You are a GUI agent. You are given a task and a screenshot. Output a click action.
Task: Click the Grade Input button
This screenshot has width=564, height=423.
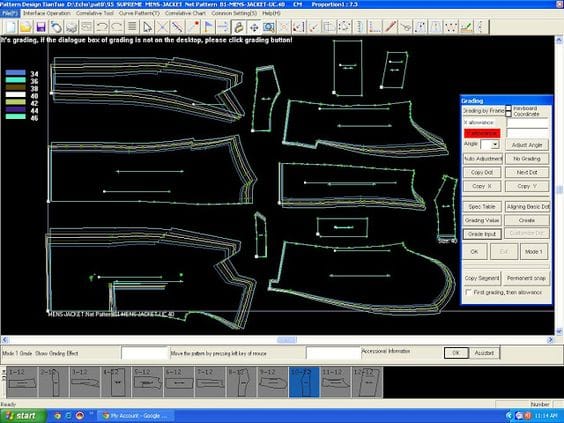482,234
